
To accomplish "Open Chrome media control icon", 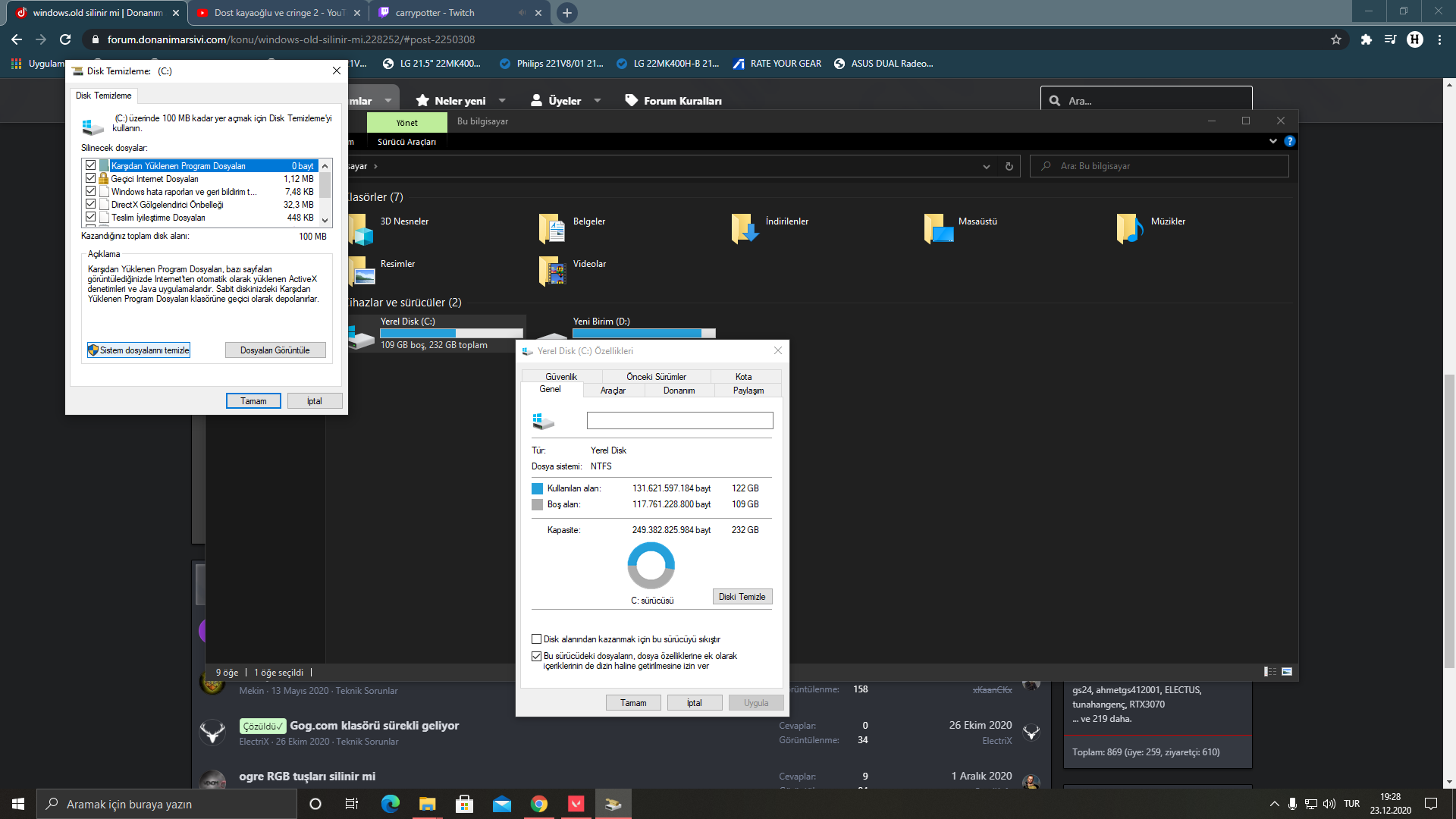I will (x=1390, y=39).
